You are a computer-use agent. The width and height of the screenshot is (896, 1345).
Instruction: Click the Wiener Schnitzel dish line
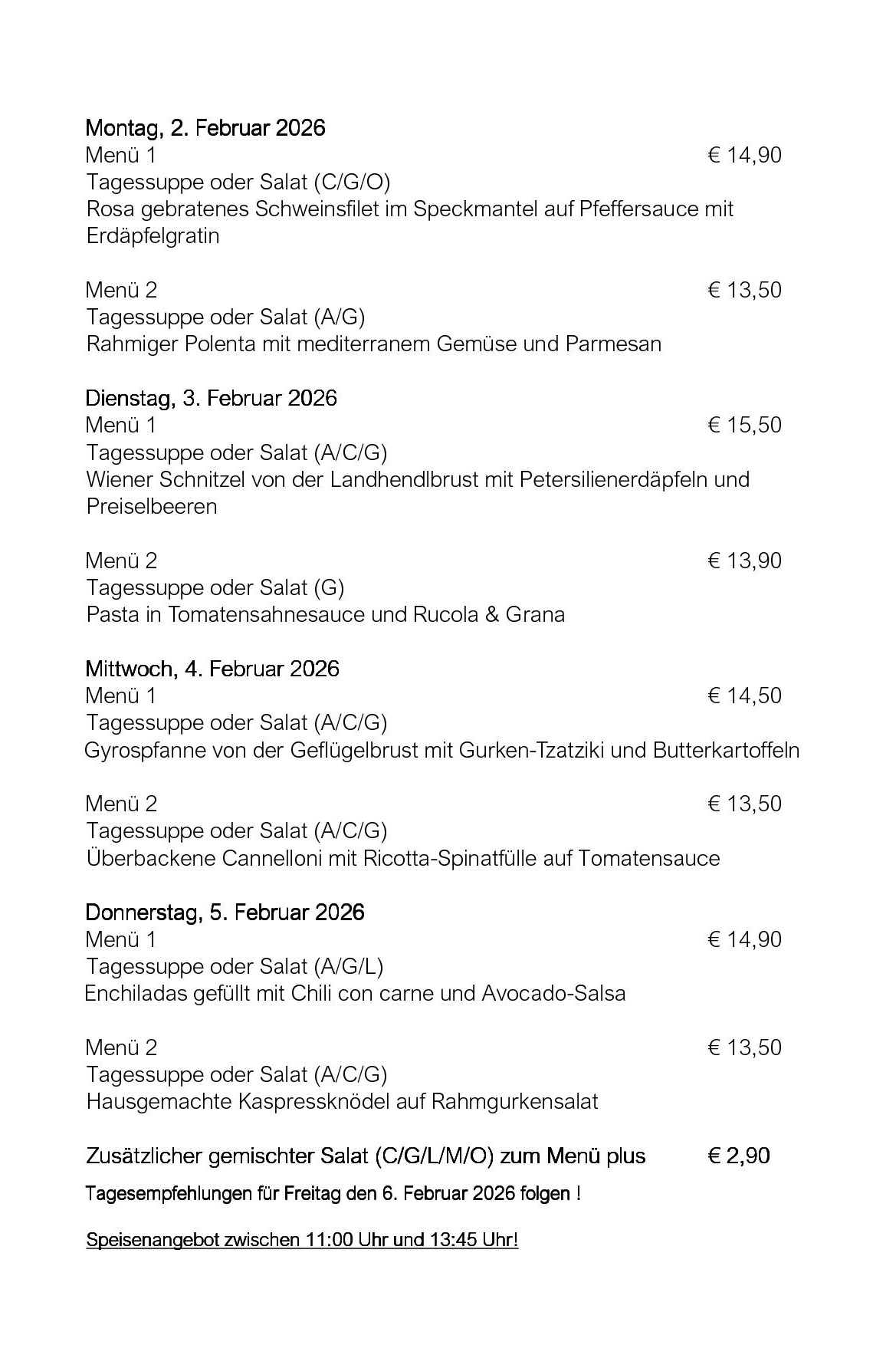tap(418, 480)
